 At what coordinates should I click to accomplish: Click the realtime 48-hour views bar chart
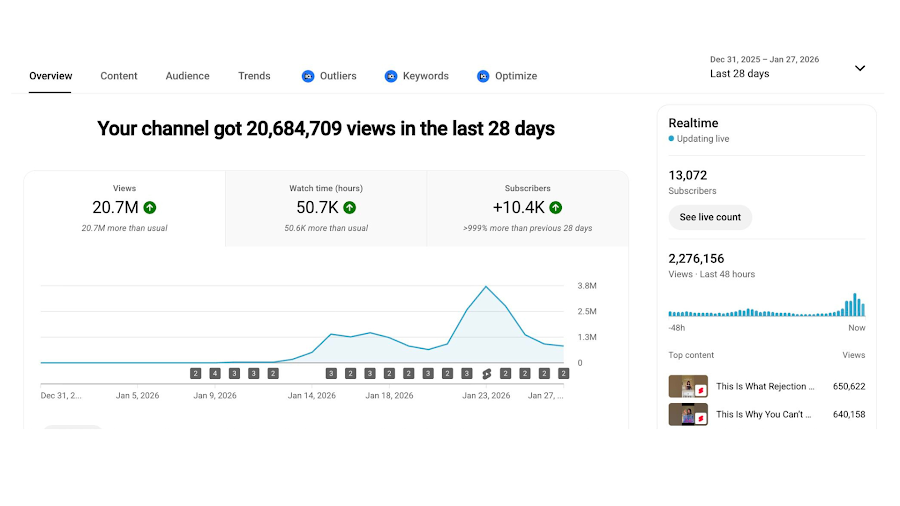tap(767, 305)
